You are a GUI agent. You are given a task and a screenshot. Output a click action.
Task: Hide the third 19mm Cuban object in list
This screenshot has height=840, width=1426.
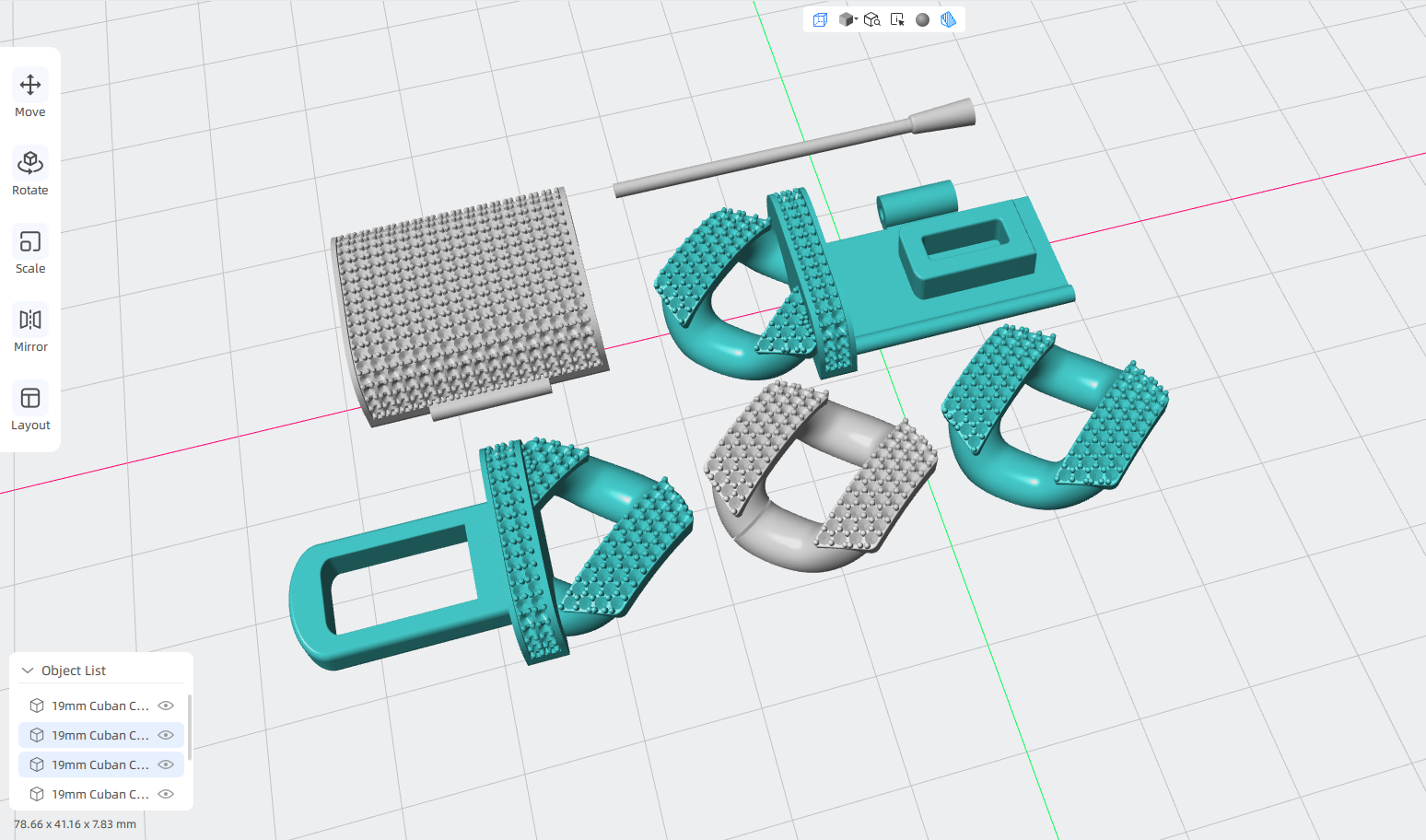pos(166,764)
